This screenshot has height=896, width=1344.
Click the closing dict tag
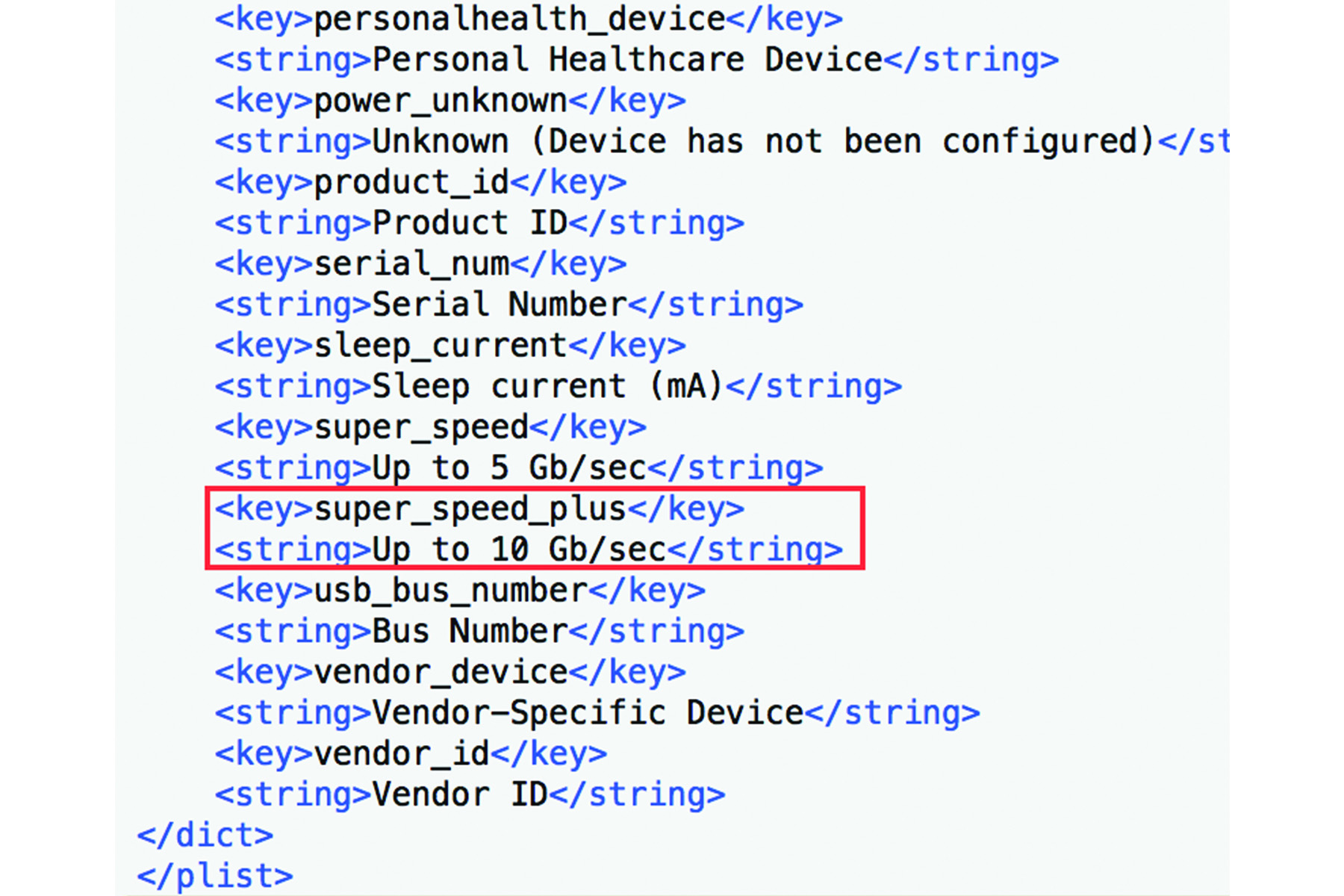[205, 836]
